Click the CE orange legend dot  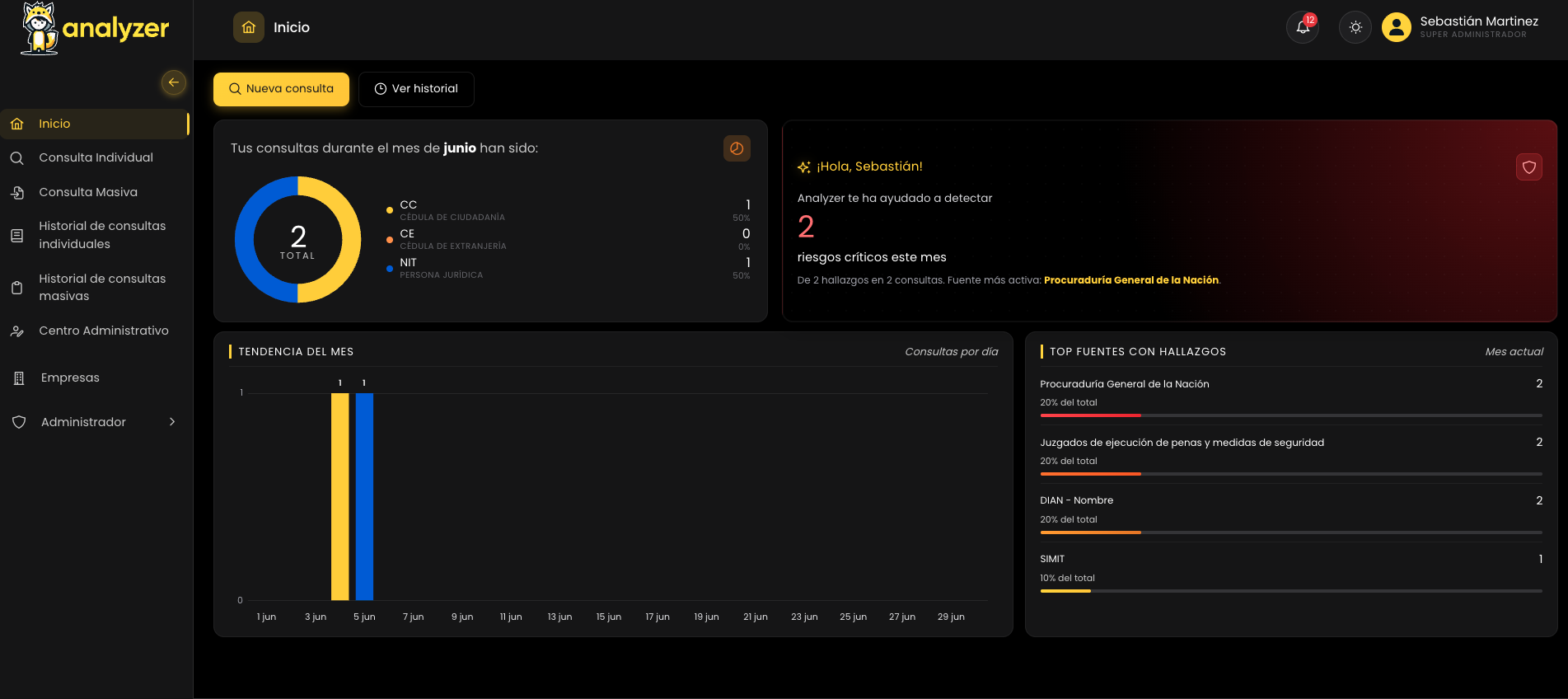(390, 240)
